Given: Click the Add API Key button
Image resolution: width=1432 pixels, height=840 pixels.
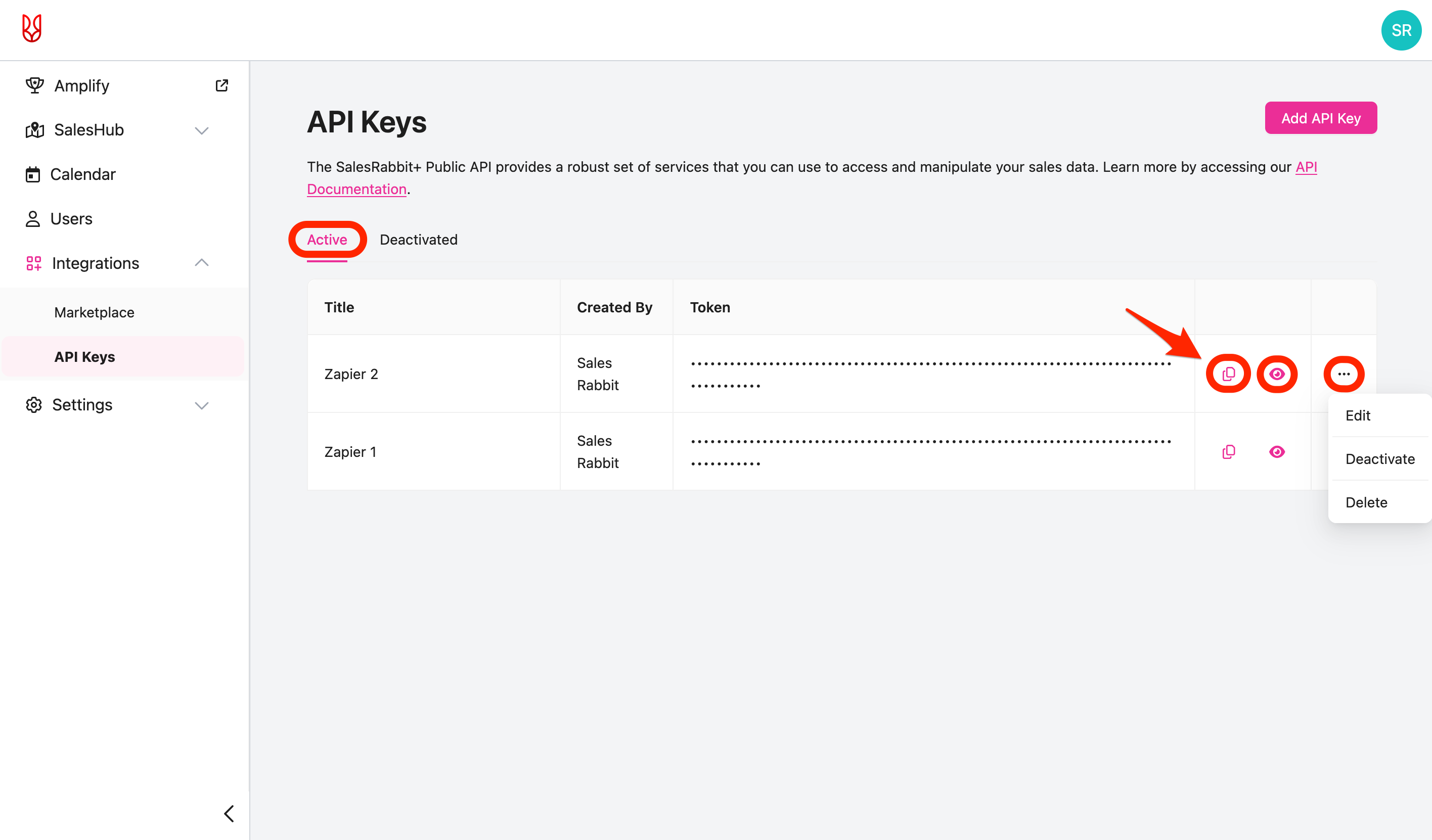Looking at the screenshot, I should click(1321, 118).
